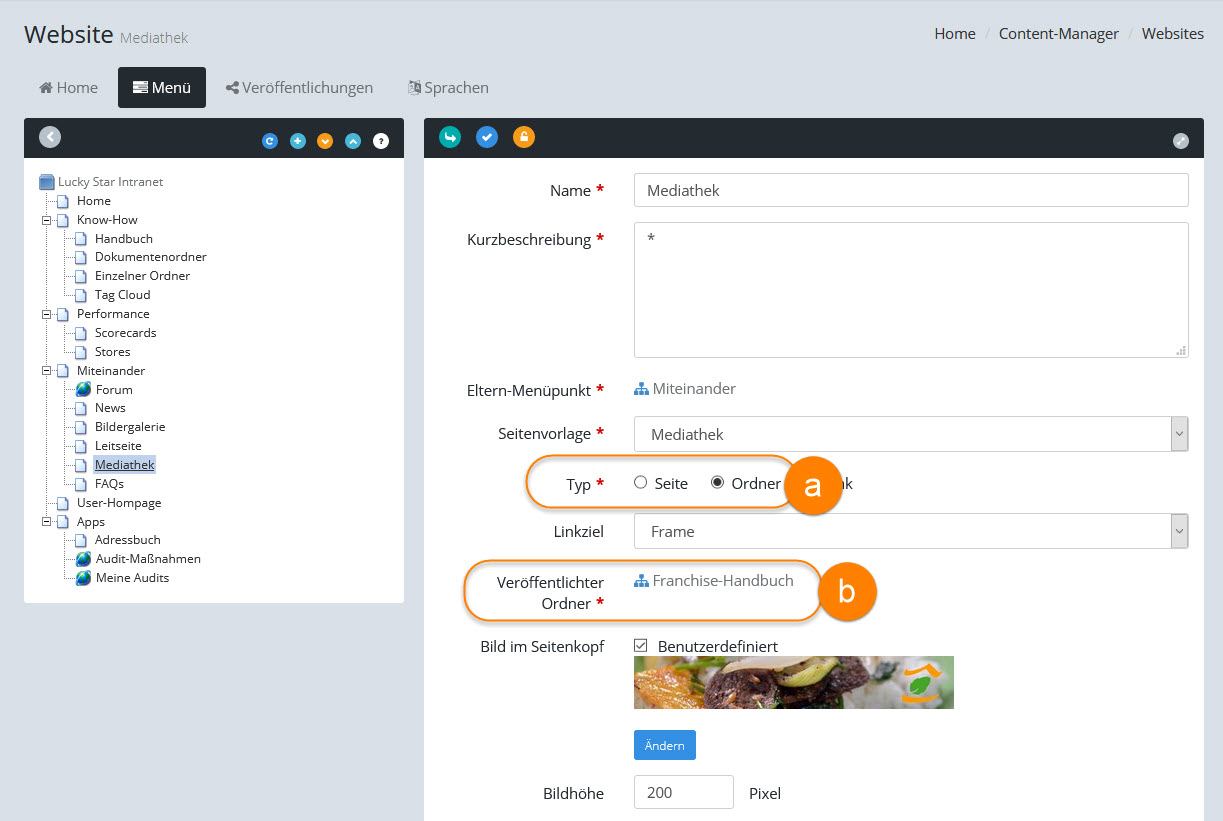The image size is (1223, 821).
Task: Click the refresh icon in tree toolbar
Action: pos(269,141)
